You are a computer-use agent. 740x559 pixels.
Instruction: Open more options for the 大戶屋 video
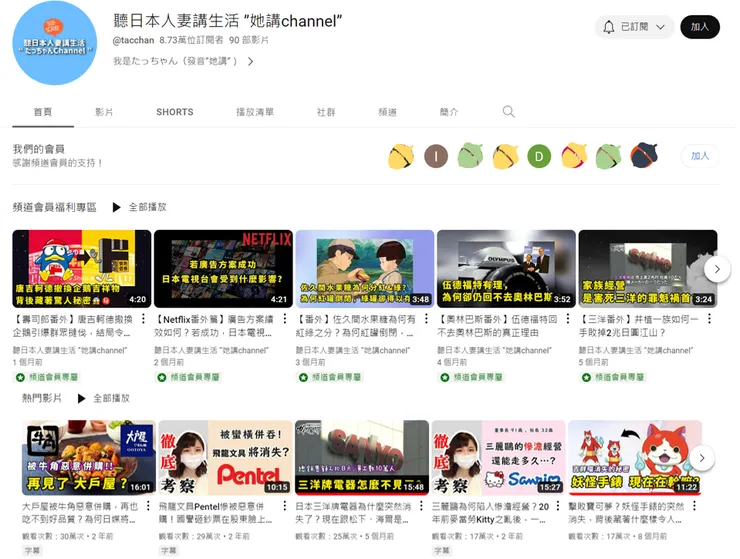148,506
